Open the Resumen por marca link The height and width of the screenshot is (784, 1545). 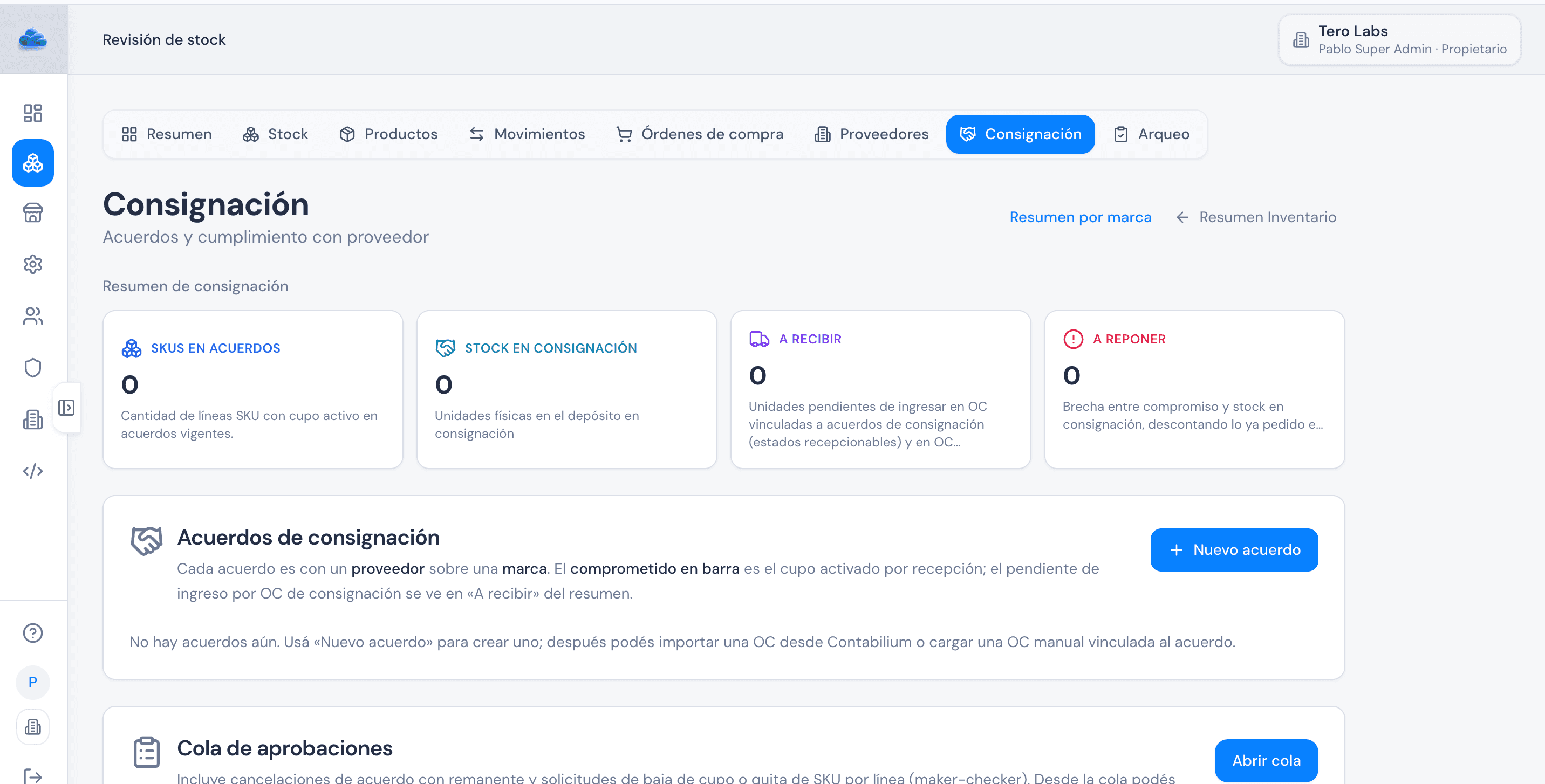[1081, 217]
